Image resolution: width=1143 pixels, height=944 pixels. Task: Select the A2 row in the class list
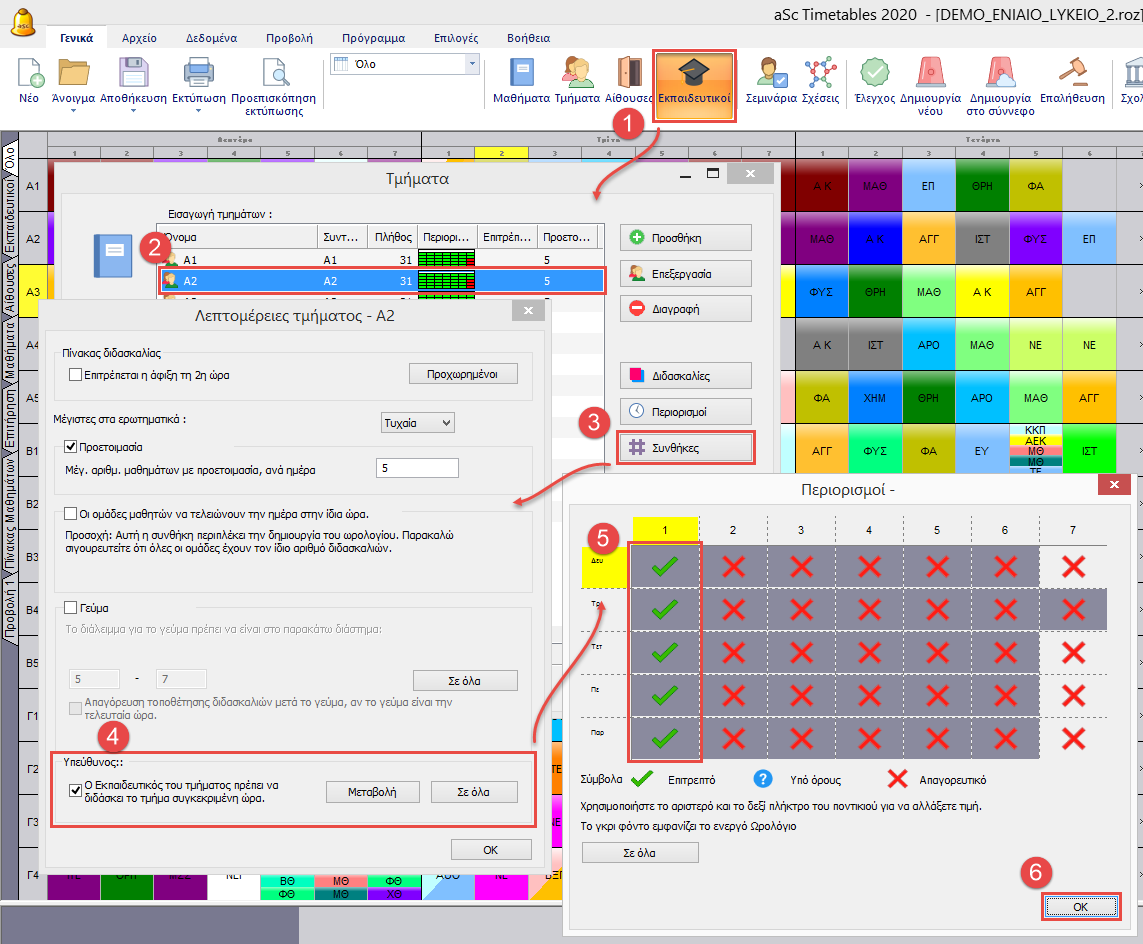click(380, 281)
